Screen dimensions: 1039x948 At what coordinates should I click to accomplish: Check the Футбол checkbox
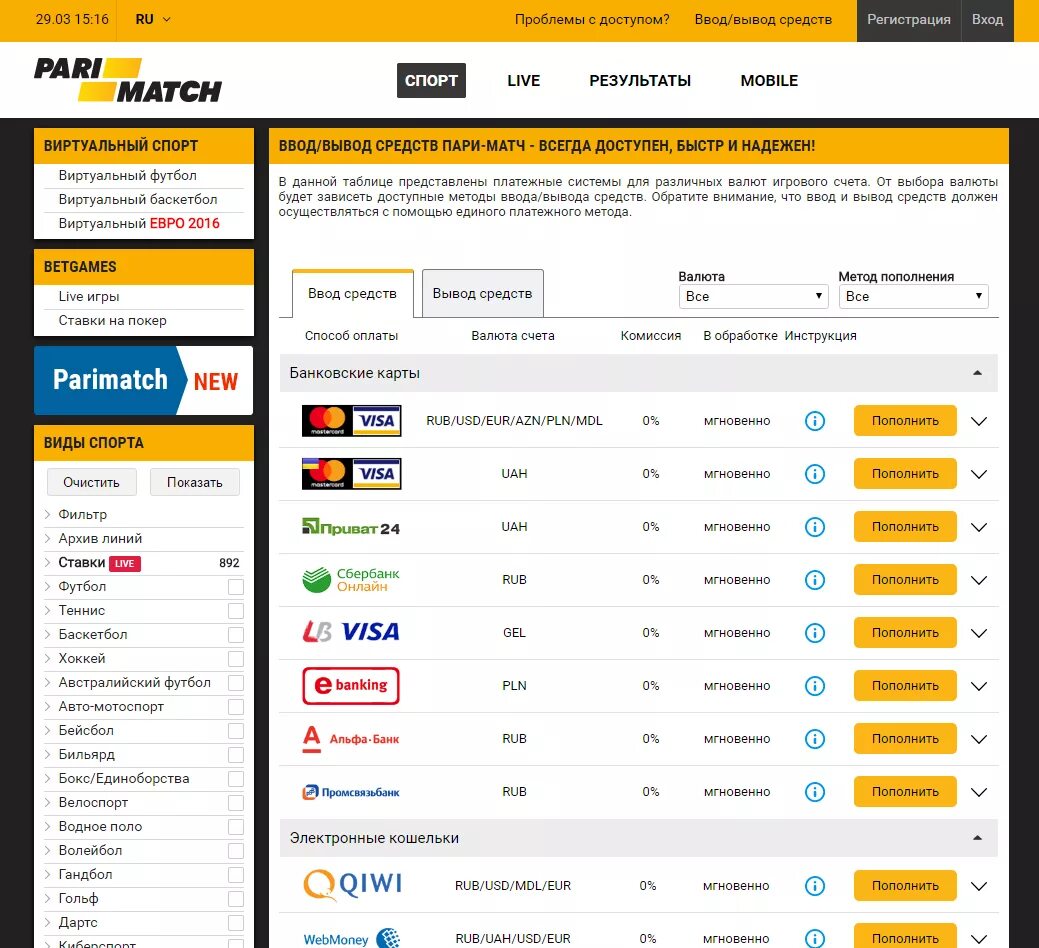click(x=236, y=587)
